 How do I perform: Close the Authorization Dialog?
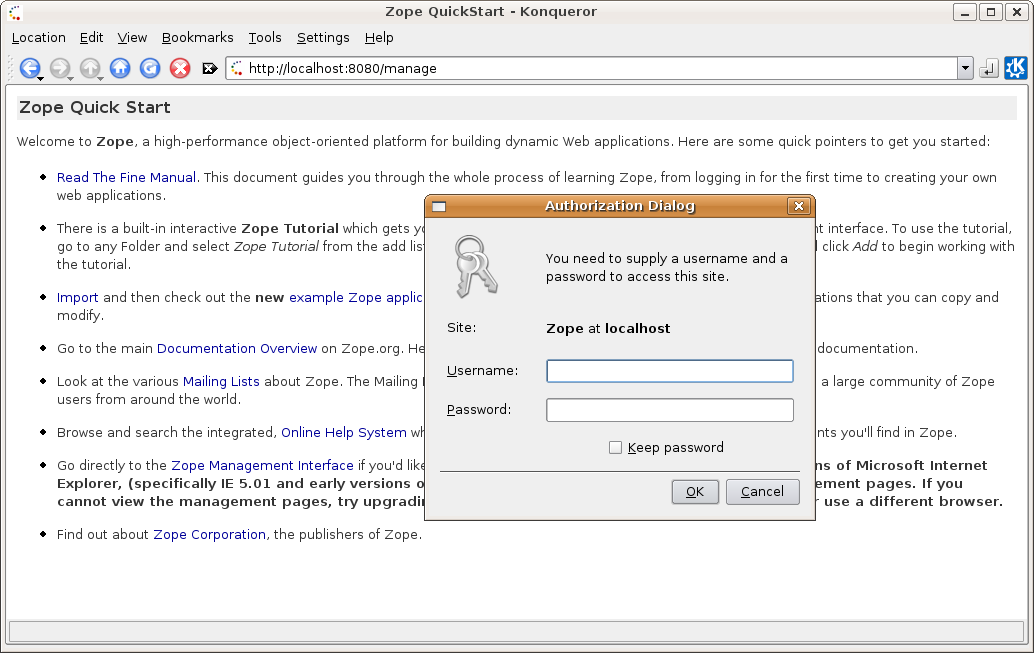point(799,206)
